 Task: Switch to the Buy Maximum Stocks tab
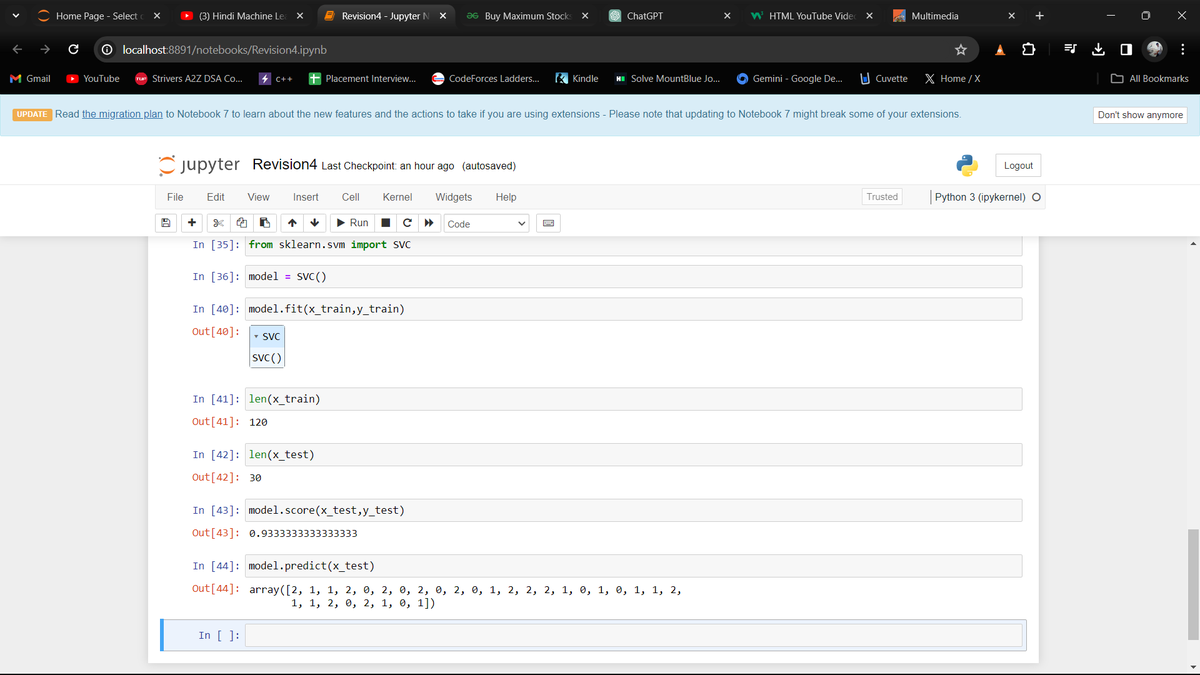click(x=526, y=16)
